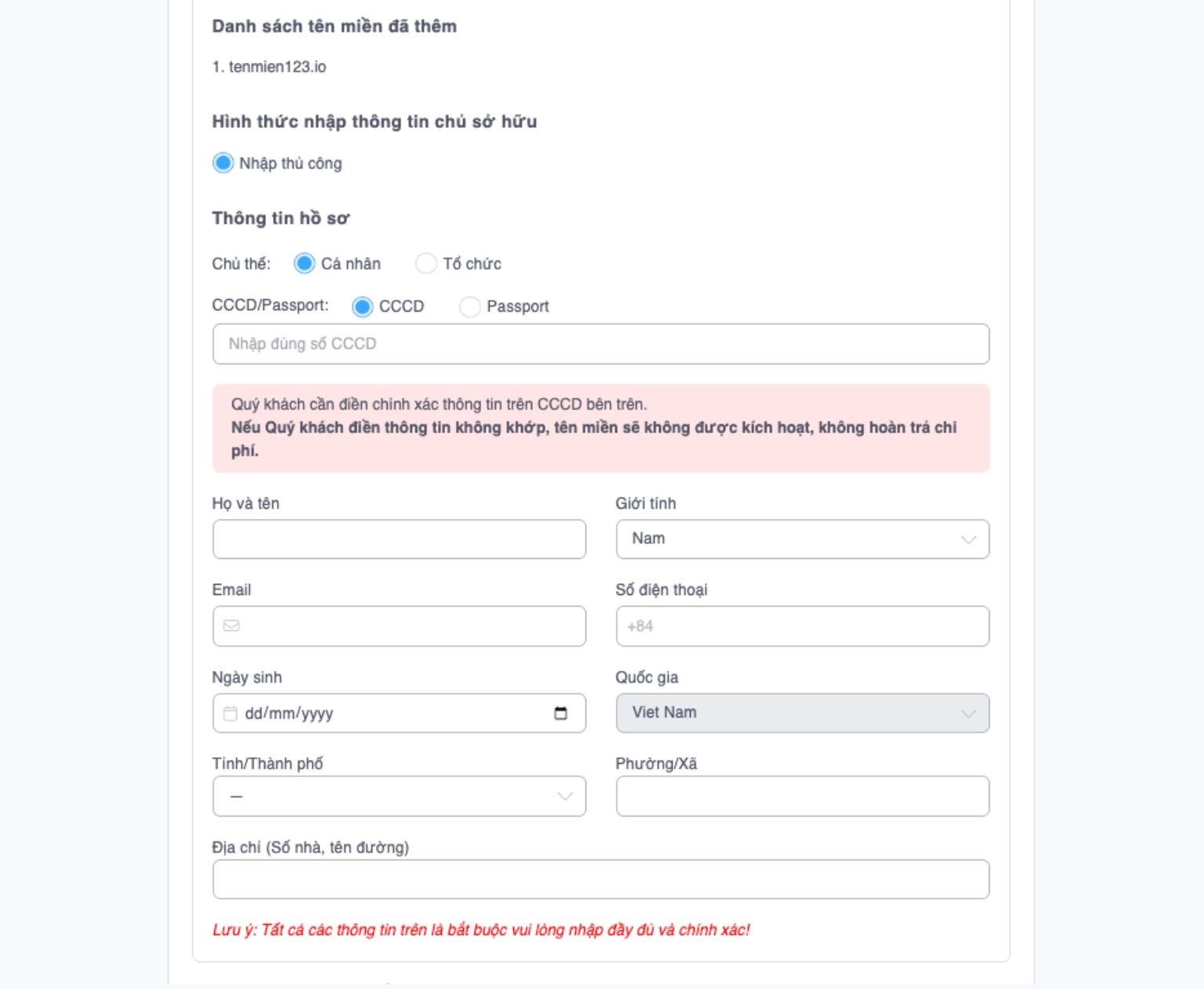The image size is (1204, 989).
Task: Open the Tỉnh/Thành phố dropdown
Action: (399, 796)
